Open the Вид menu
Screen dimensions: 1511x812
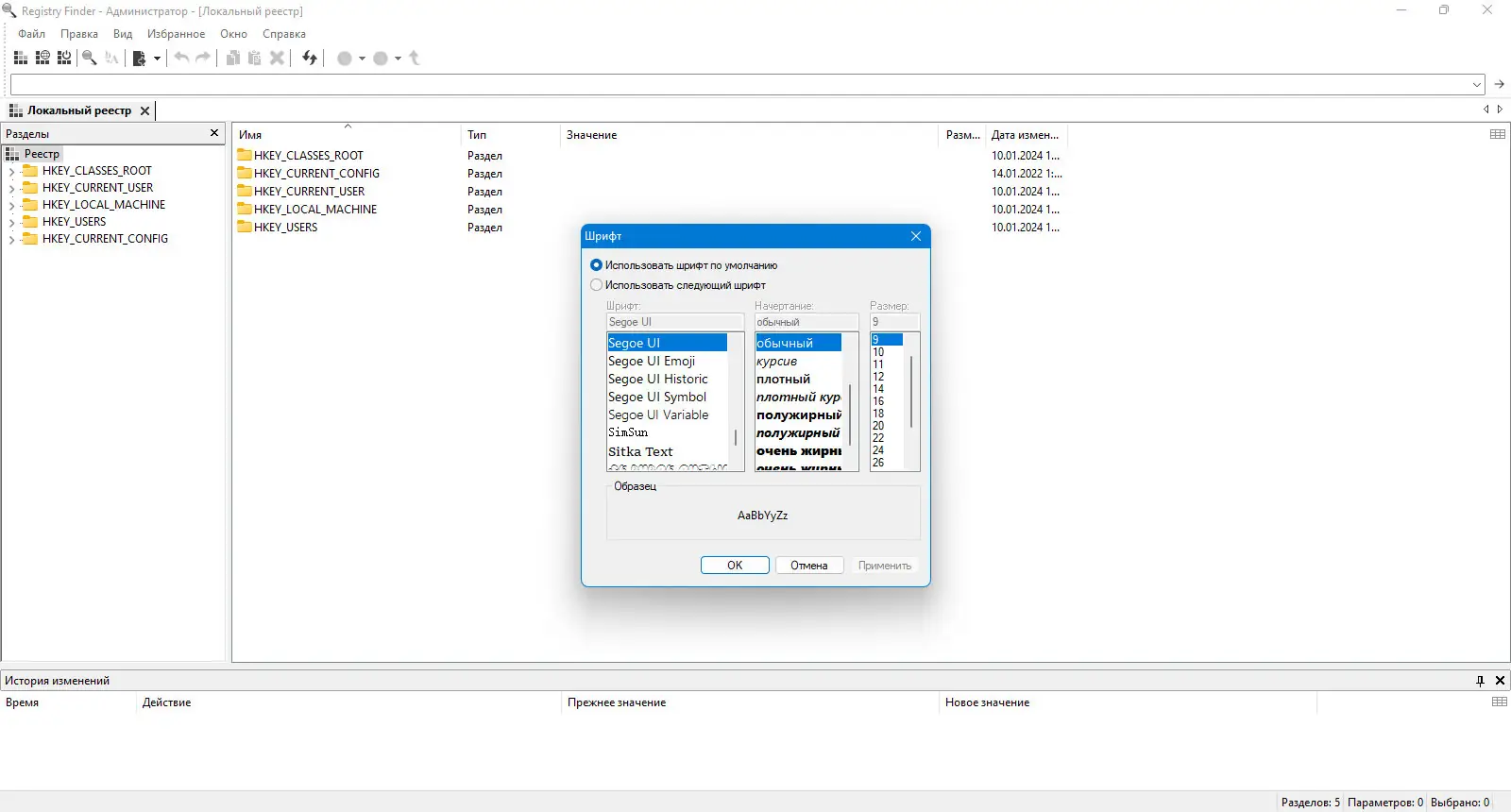[x=123, y=34]
